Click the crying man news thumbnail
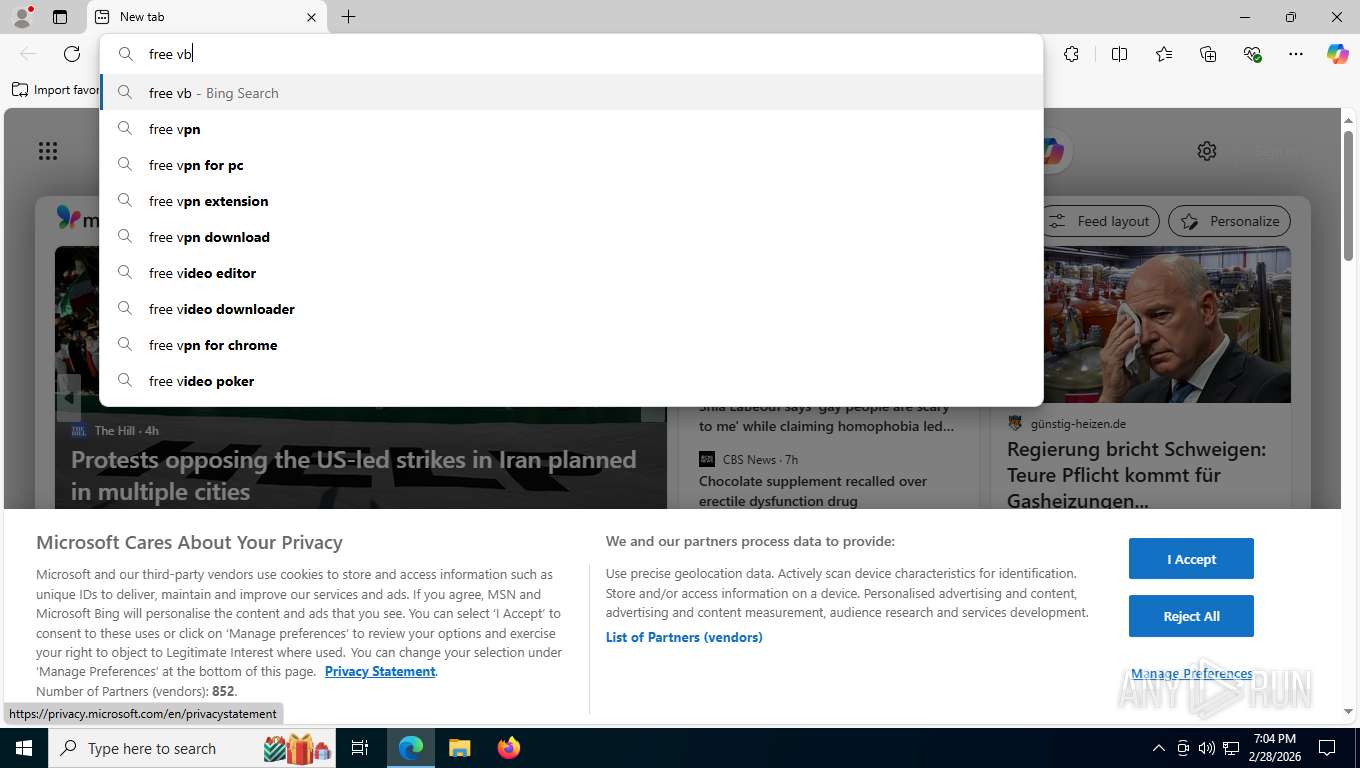Screen dimensions: 1360x768 1167,325
